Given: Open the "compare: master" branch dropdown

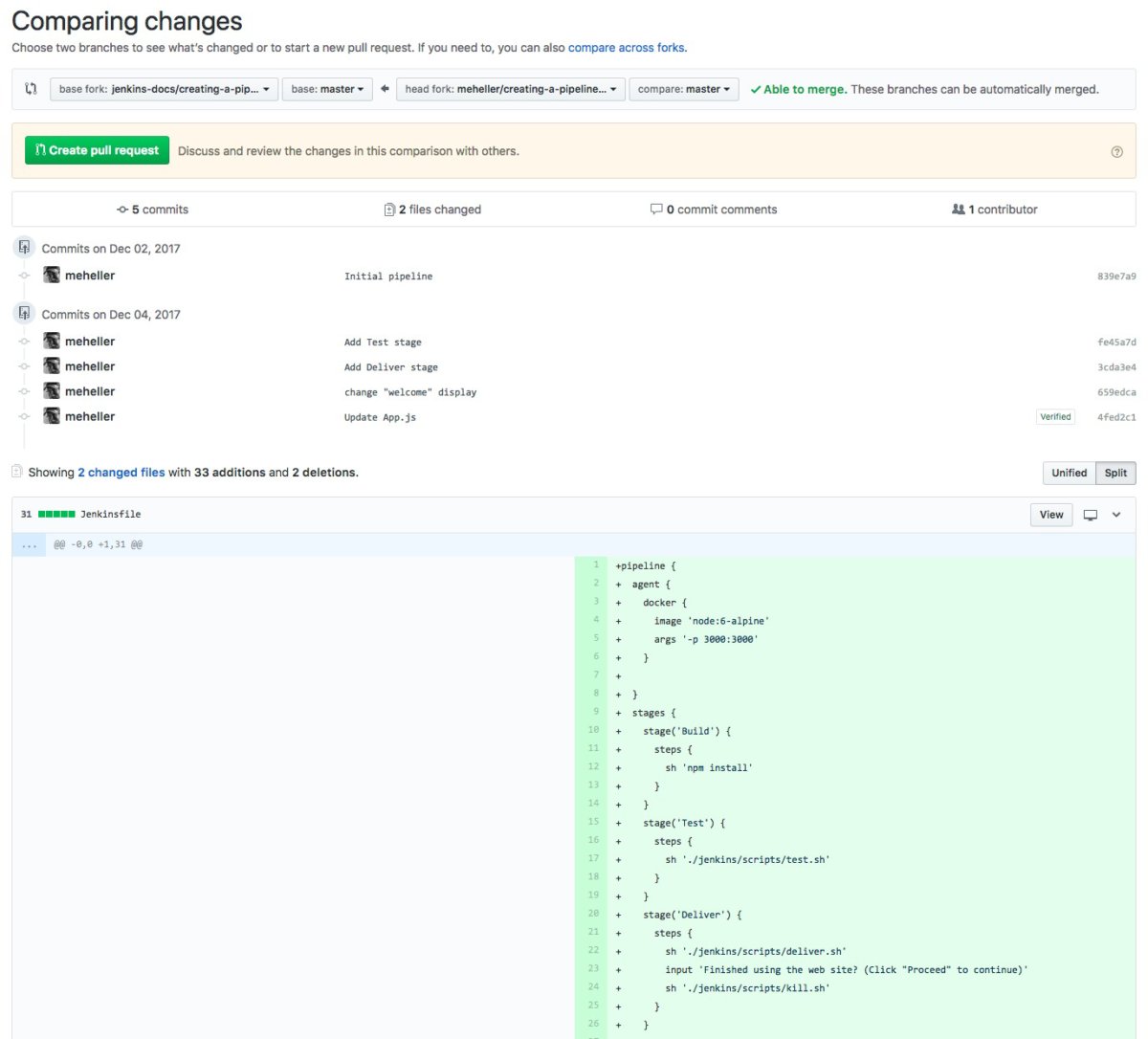Looking at the screenshot, I should [x=685, y=89].
